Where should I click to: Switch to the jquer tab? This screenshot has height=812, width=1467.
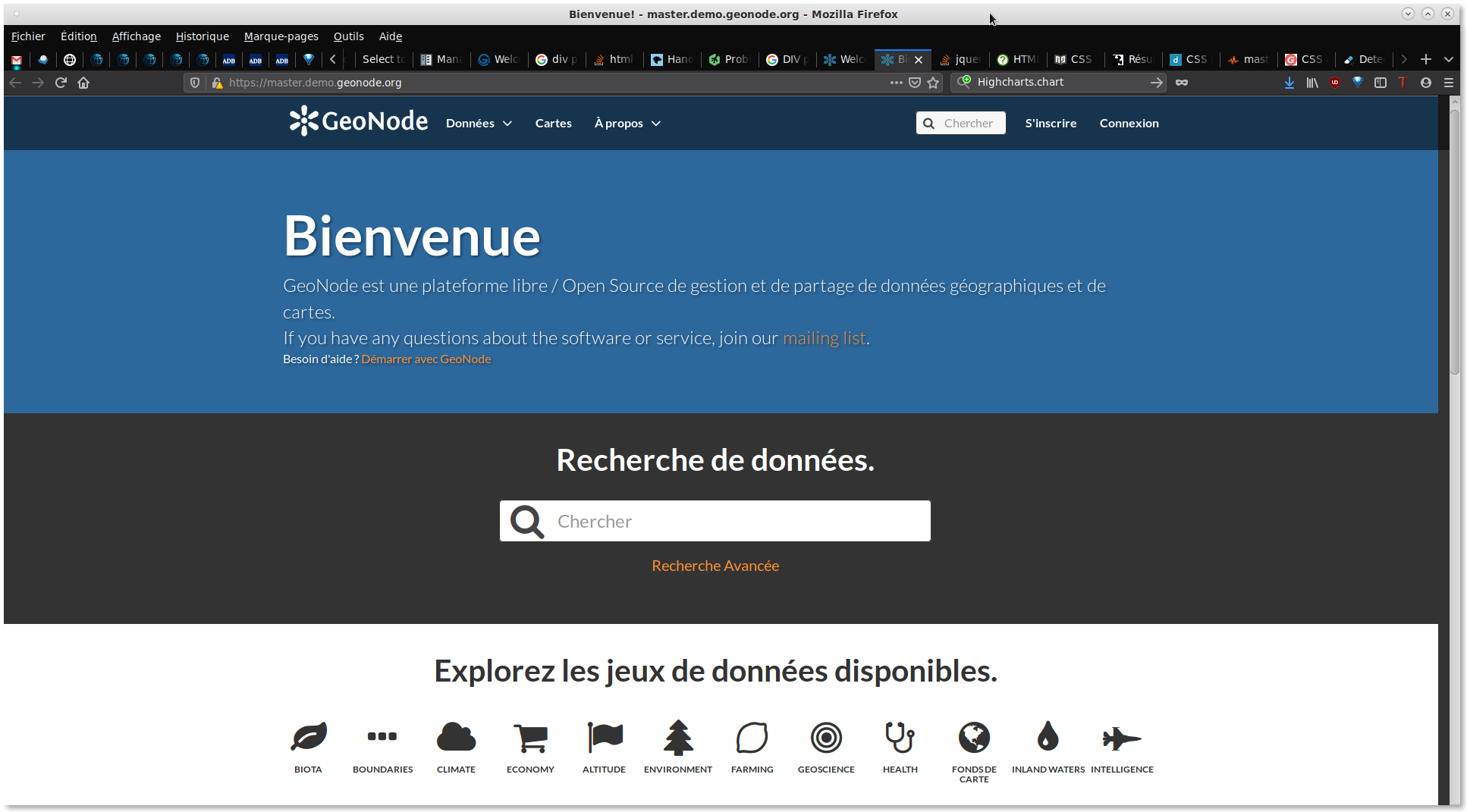pos(960,59)
